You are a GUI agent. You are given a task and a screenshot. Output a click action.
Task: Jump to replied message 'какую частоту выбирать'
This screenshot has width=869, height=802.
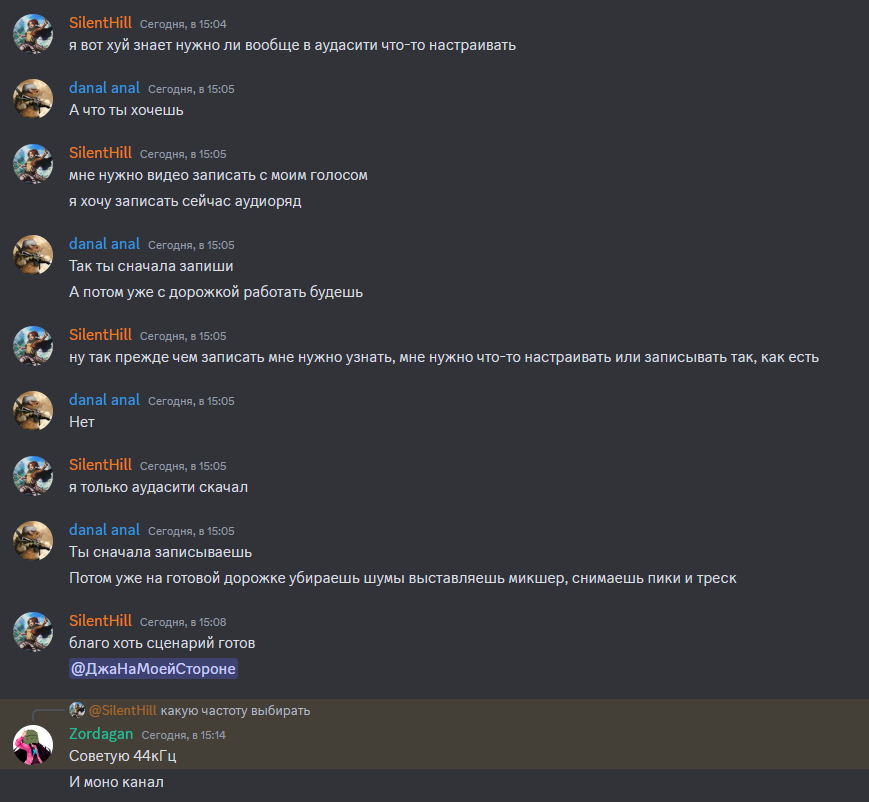[x=235, y=711]
